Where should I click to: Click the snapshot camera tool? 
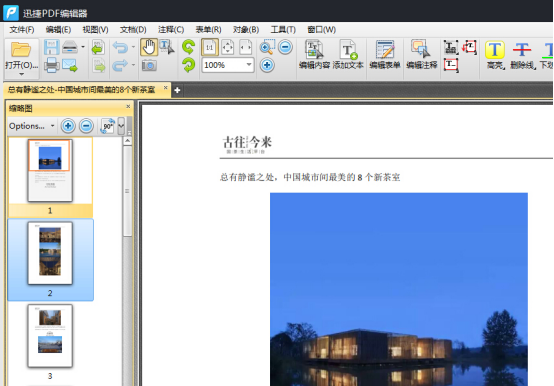coord(149,65)
